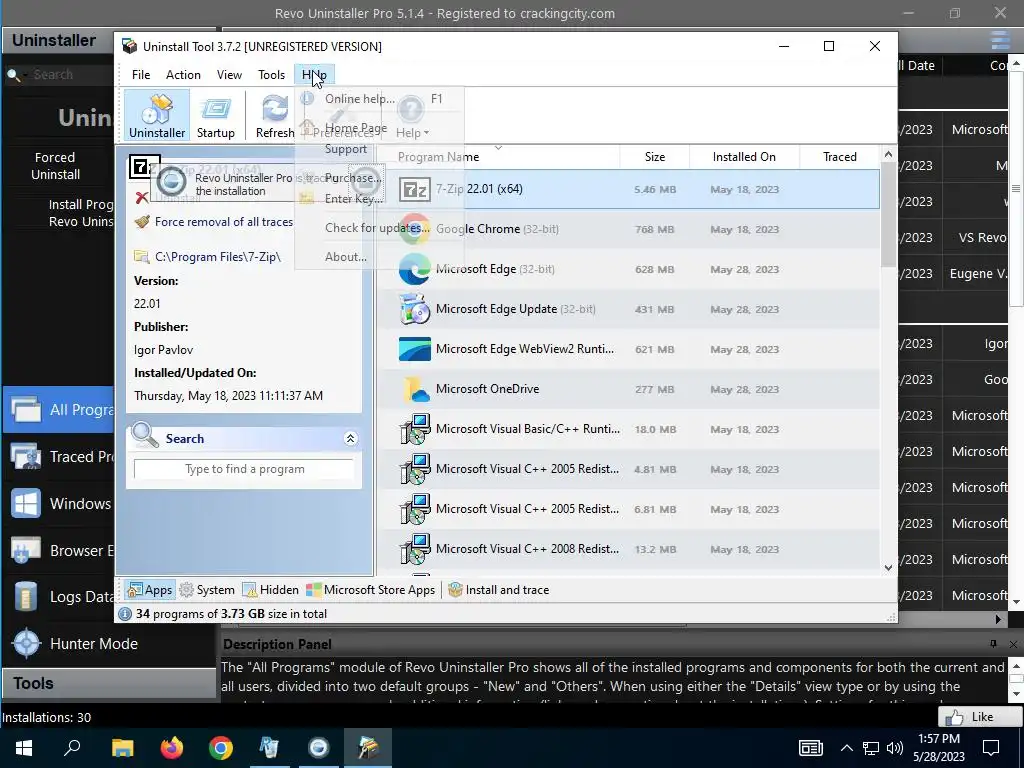Sort by Size column header
The height and width of the screenshot is (768, 1024).
point(654,157)
